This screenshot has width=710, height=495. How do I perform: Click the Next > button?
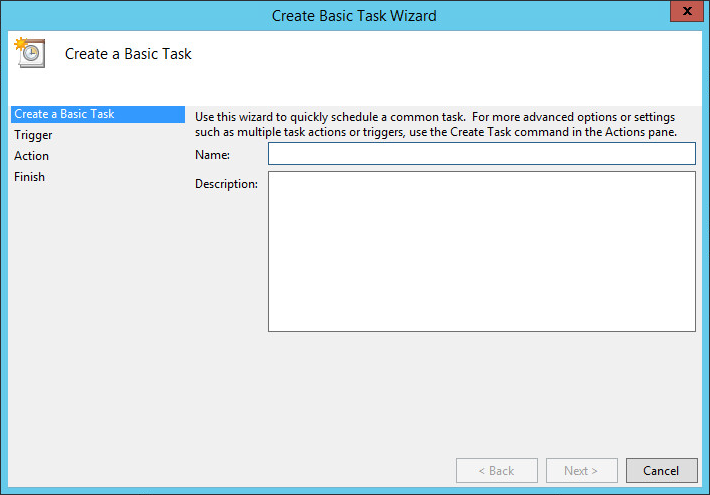click(581, 470)
